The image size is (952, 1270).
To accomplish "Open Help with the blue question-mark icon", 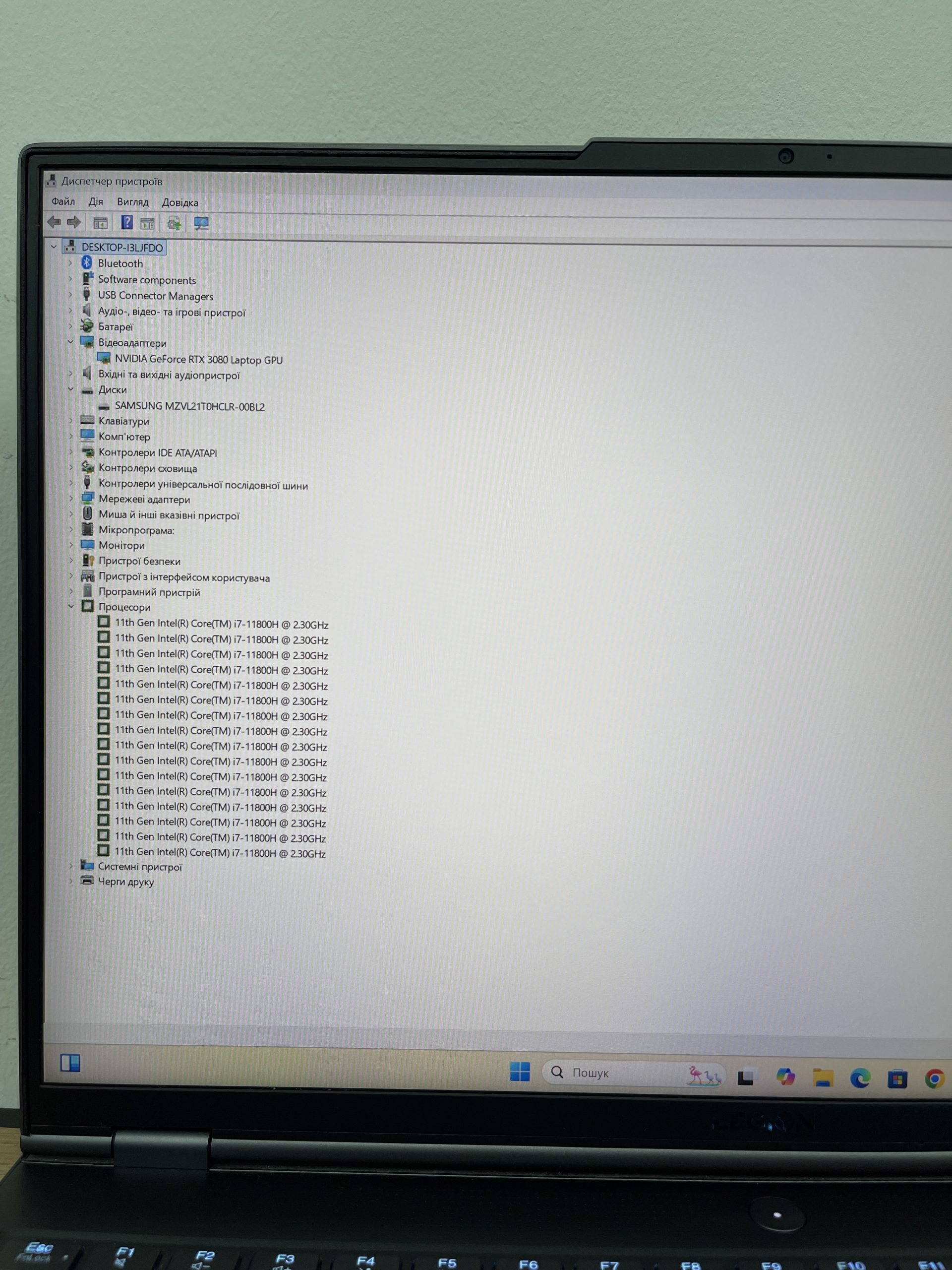I will [127, 223].
